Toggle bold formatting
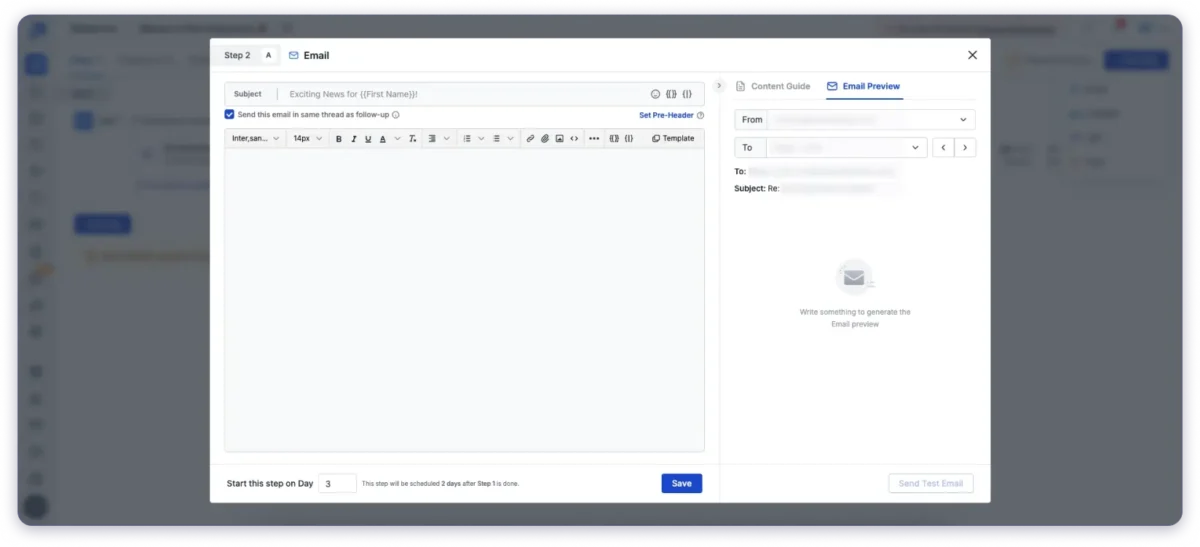1200x547 pixels. click(339, 139)
